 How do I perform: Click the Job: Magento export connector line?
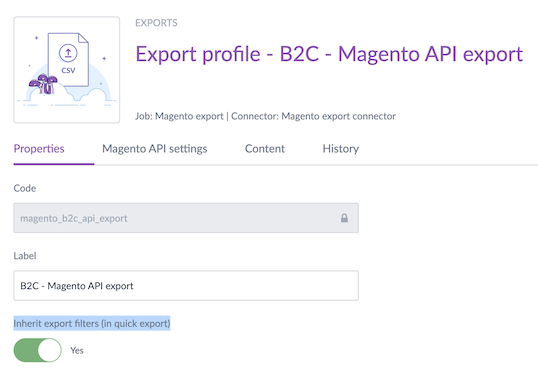[265, 116]
